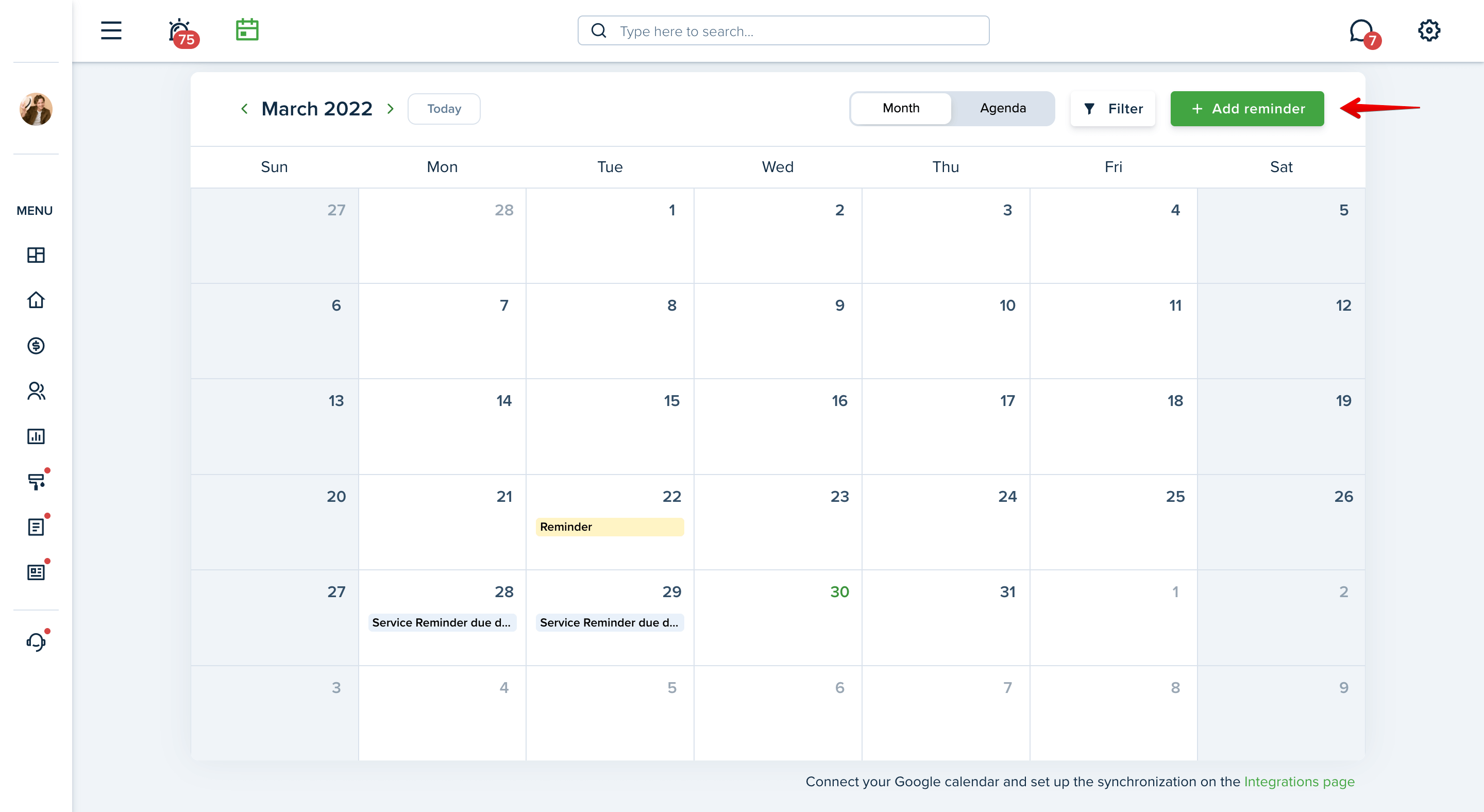Image resolution: width=1484 pixels, height=812 pixels.
Task: Click the Today button
Action: point(444,109)
